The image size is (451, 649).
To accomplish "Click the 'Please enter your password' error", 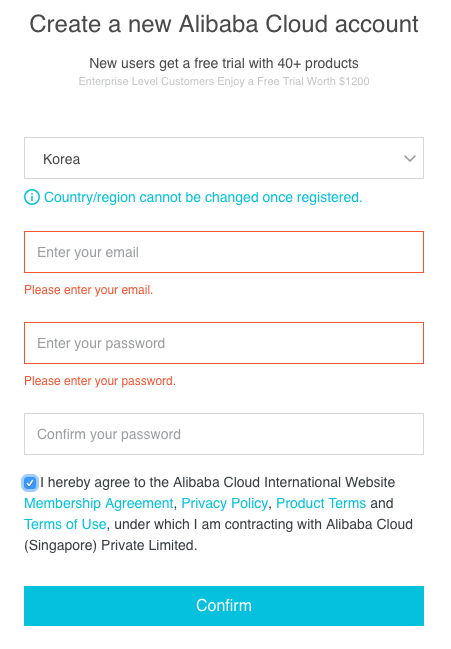I will (100, 381).
